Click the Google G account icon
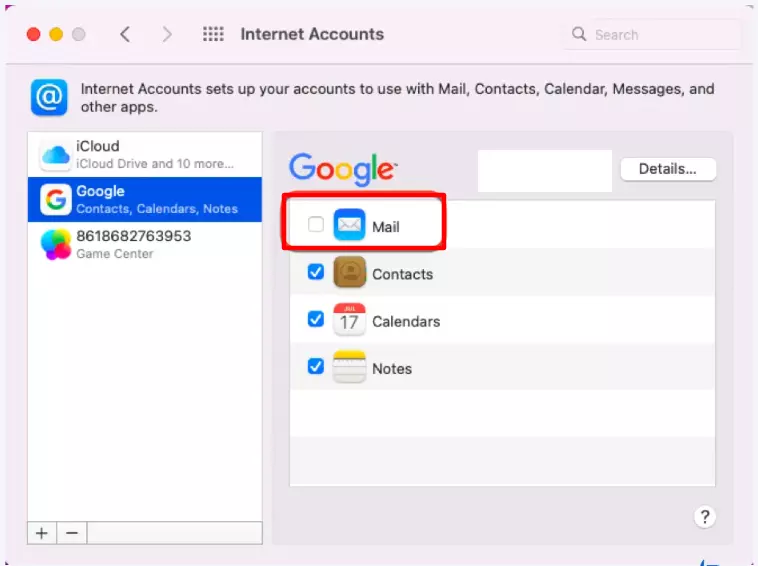 click(56, 199)
